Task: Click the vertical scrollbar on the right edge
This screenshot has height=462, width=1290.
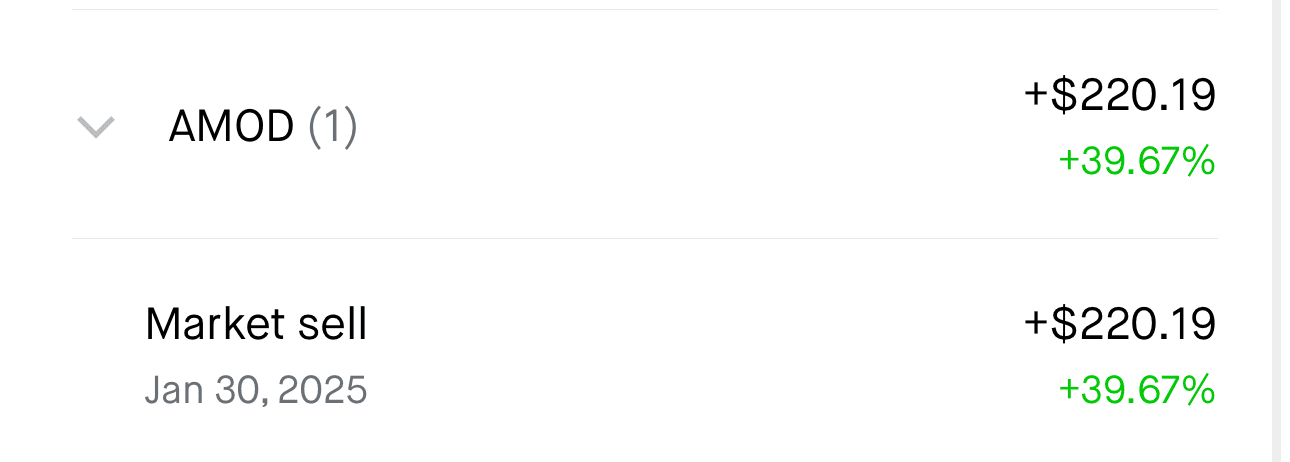Action: (1280, 230)
